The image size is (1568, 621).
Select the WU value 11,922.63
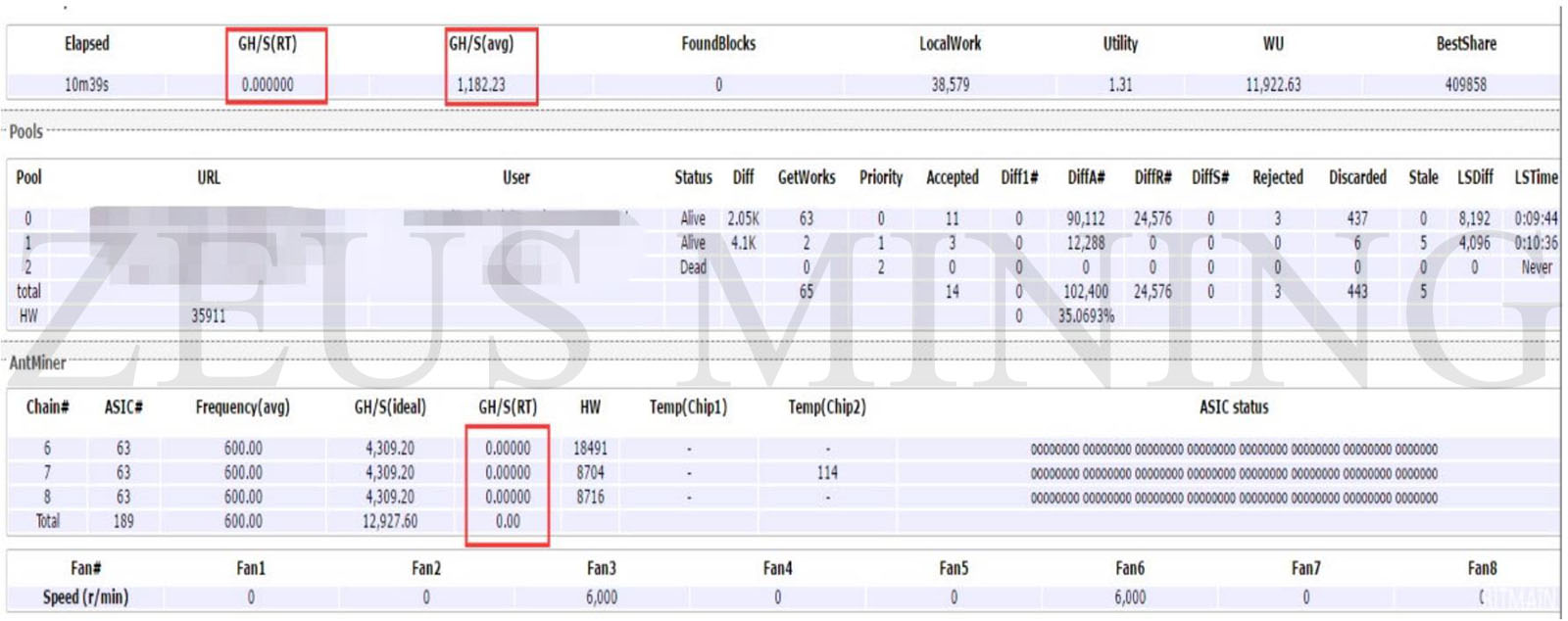pos(1273,85)
